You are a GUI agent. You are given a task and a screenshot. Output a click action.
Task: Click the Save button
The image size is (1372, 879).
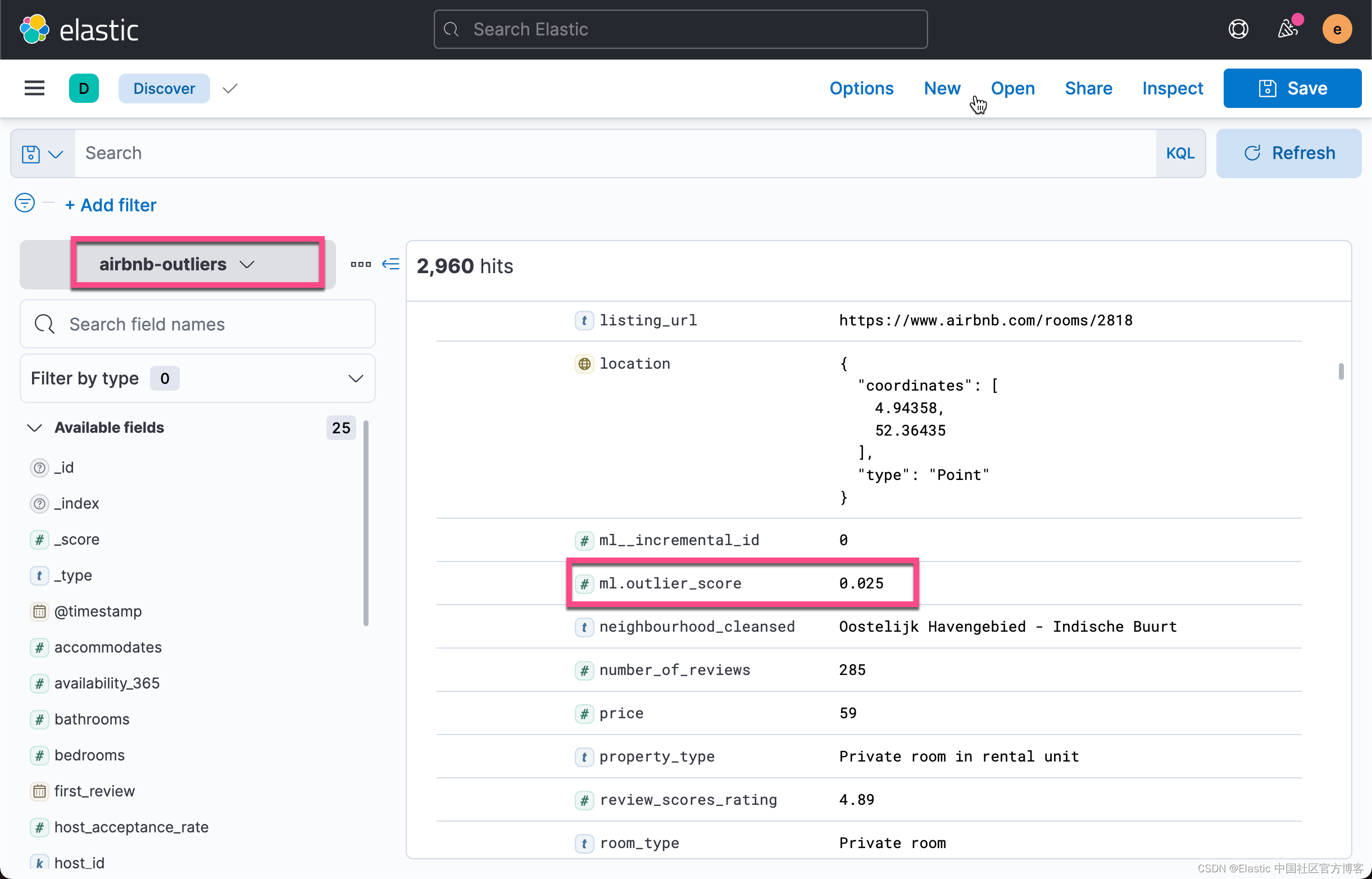click(x=1292, y=88)
